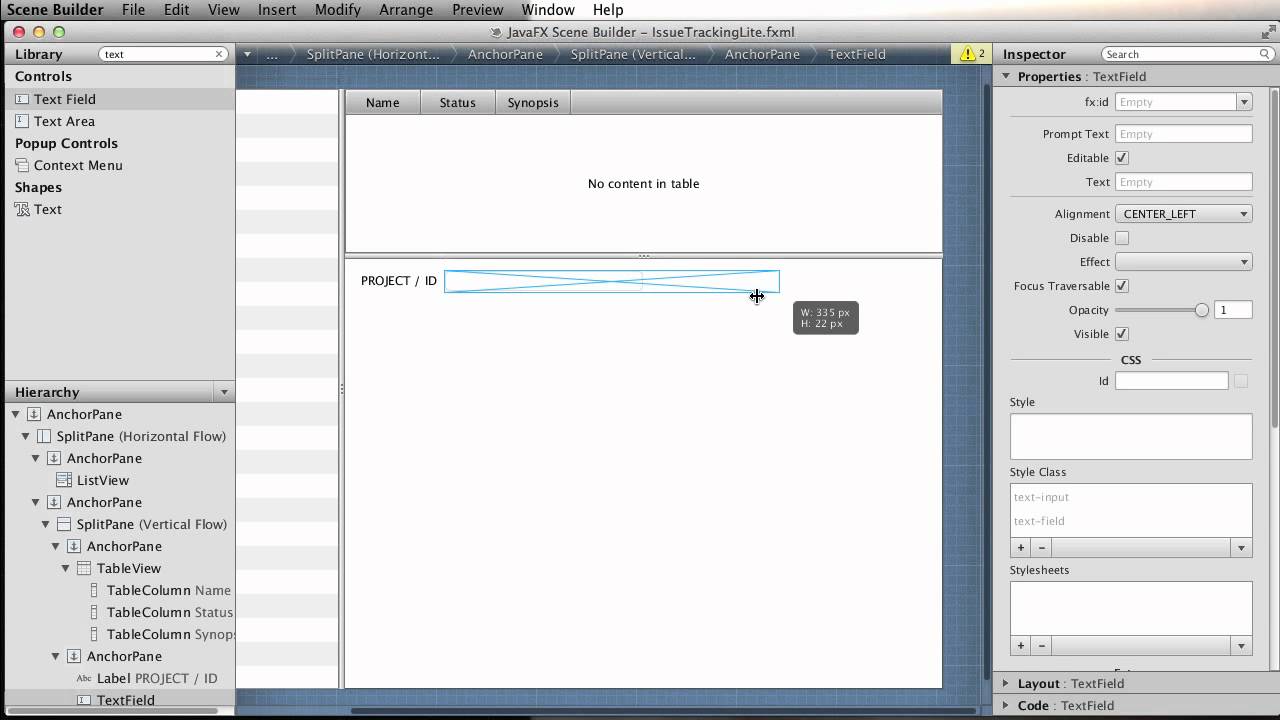Click the Opacity slider thumb
Image resolution: width=1280 pixels, height=720 pixels.
click(1202, 310)
